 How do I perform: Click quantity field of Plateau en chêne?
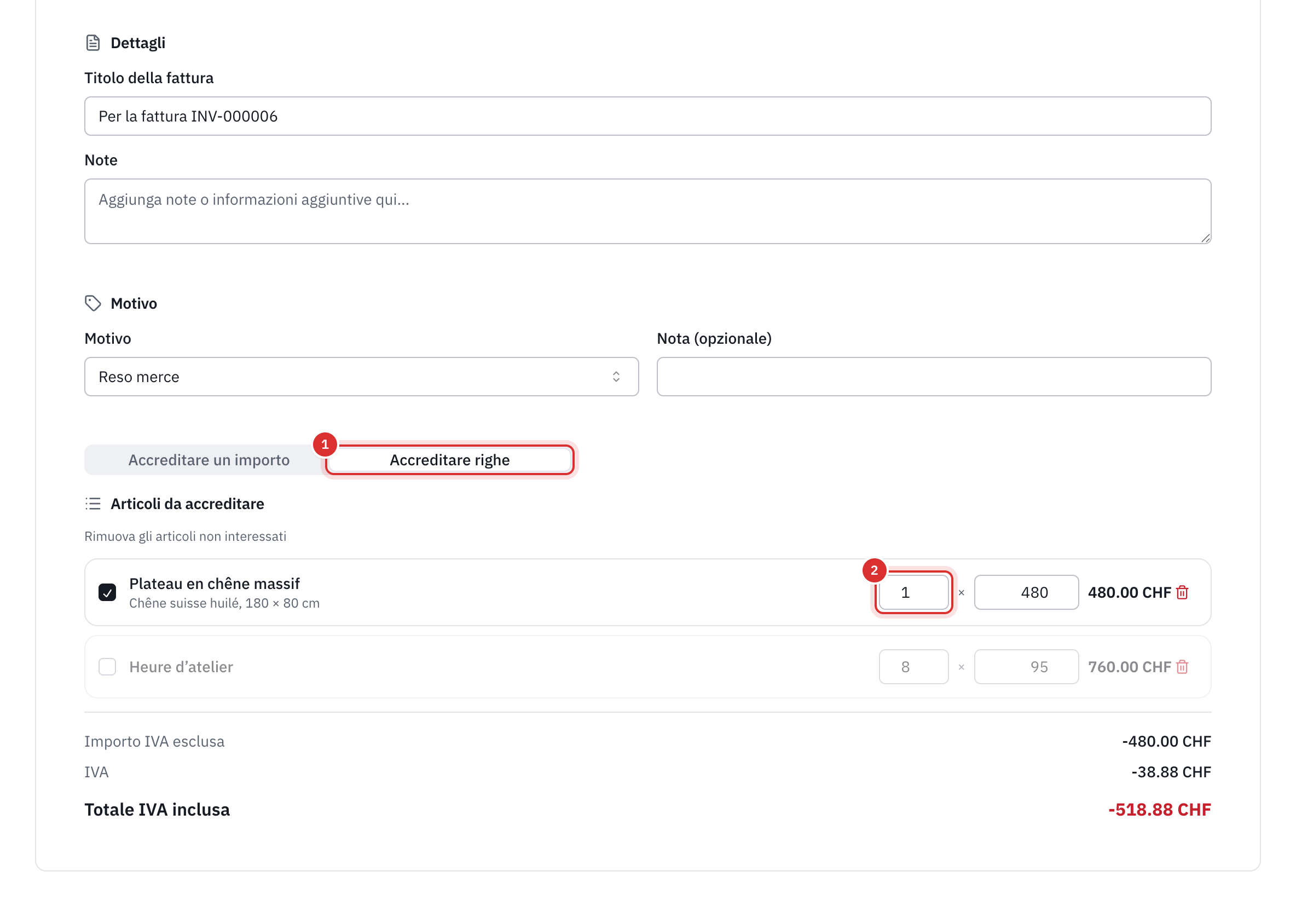point(913,592)
